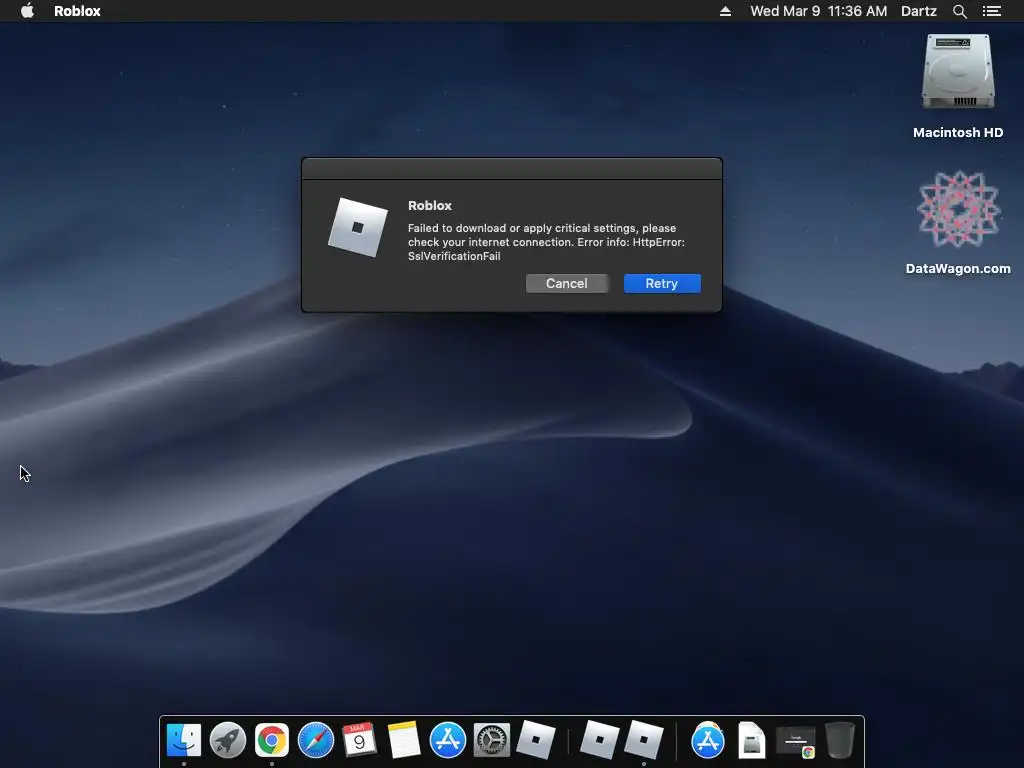The image size is (1024, 768).
Task: Open Calendar showing MAR 9 in Dock
Action: (x=359, y=740)
